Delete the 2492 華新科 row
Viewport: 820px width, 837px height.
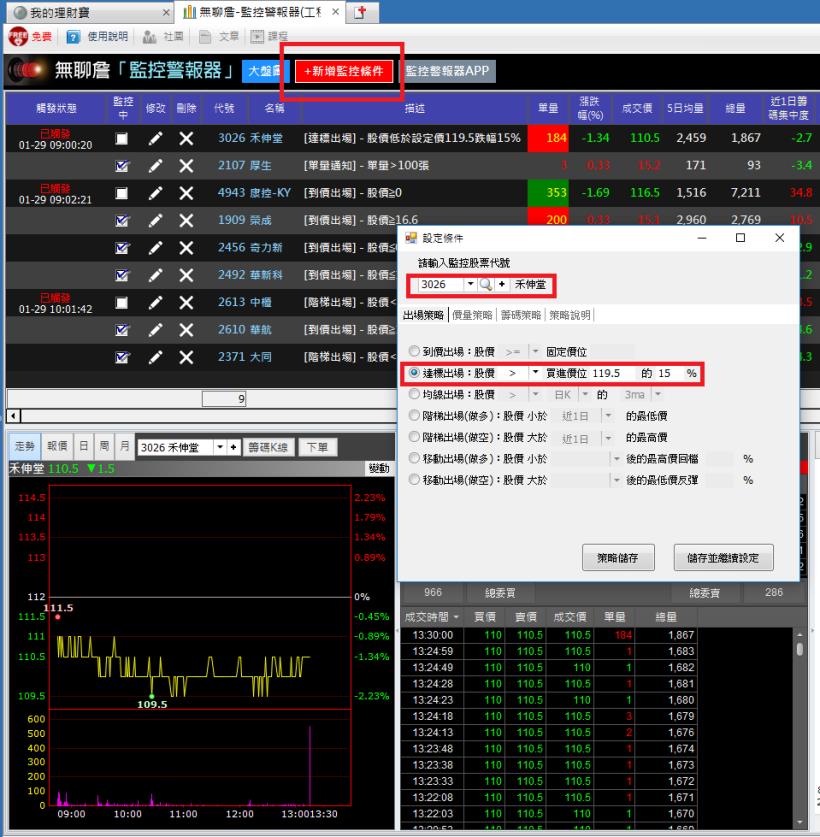point(186,275)
